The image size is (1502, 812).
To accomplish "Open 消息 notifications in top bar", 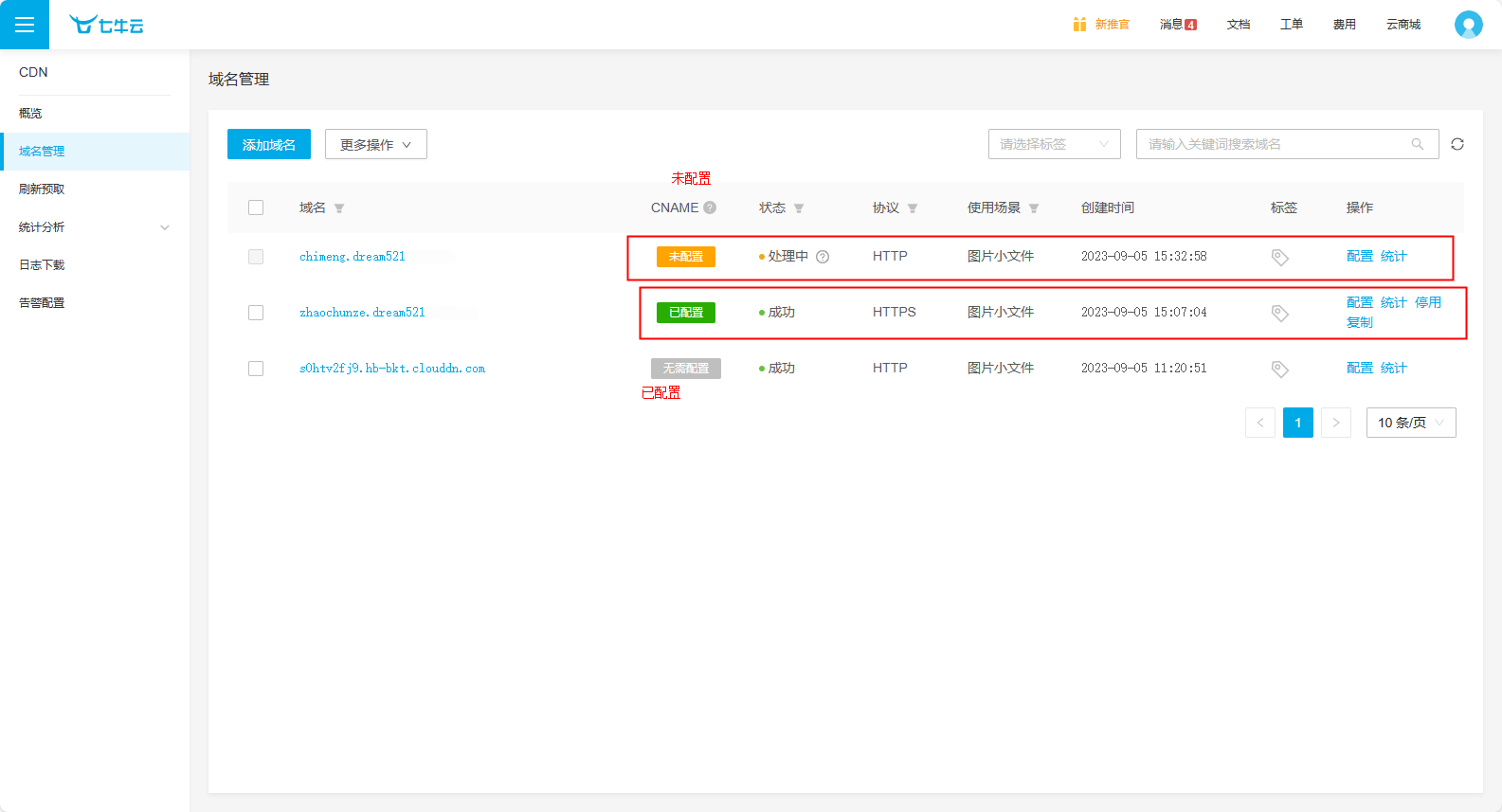I will (1178, 25).
